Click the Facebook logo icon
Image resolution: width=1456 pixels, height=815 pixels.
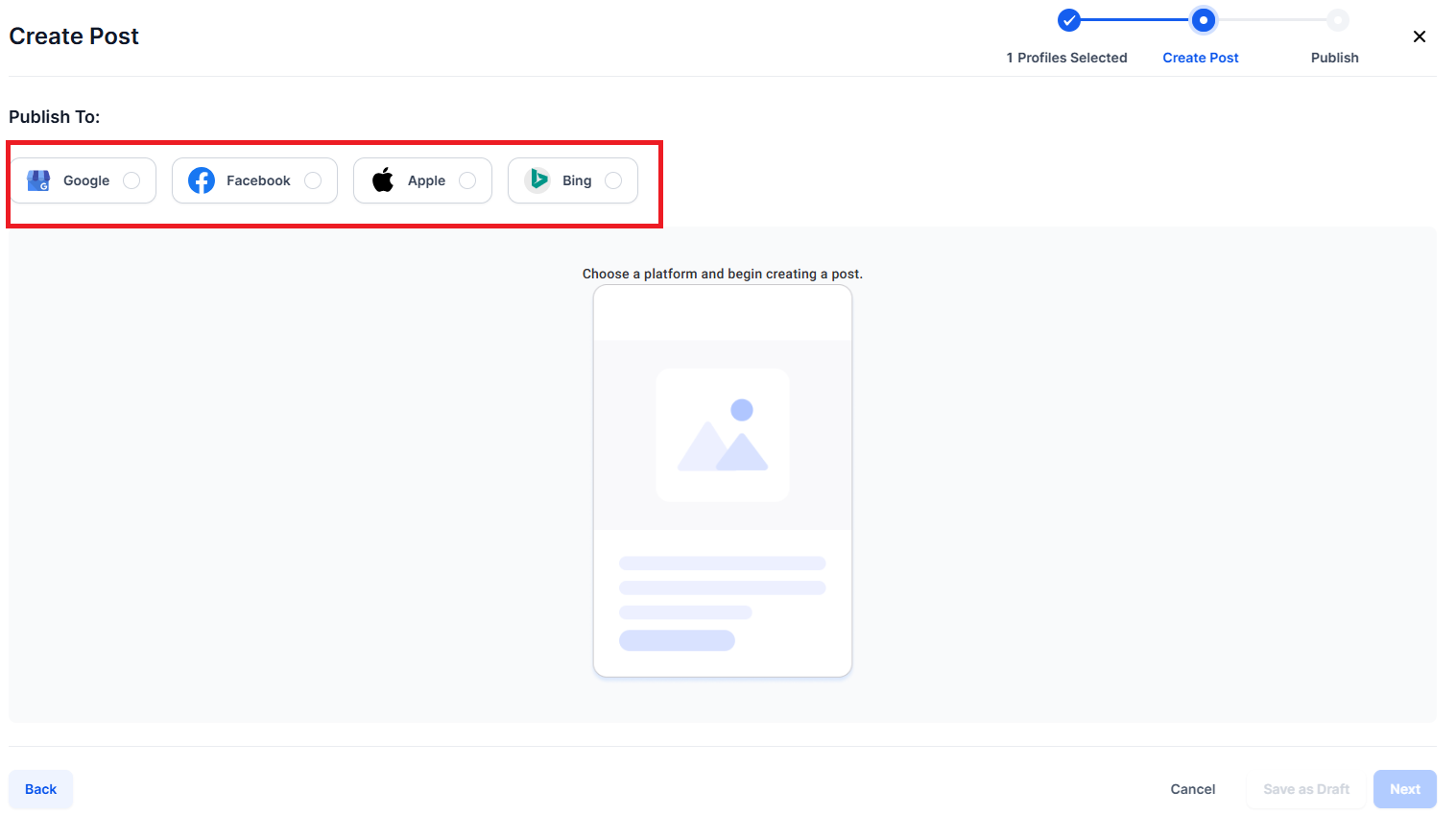[x=202, y=180]
